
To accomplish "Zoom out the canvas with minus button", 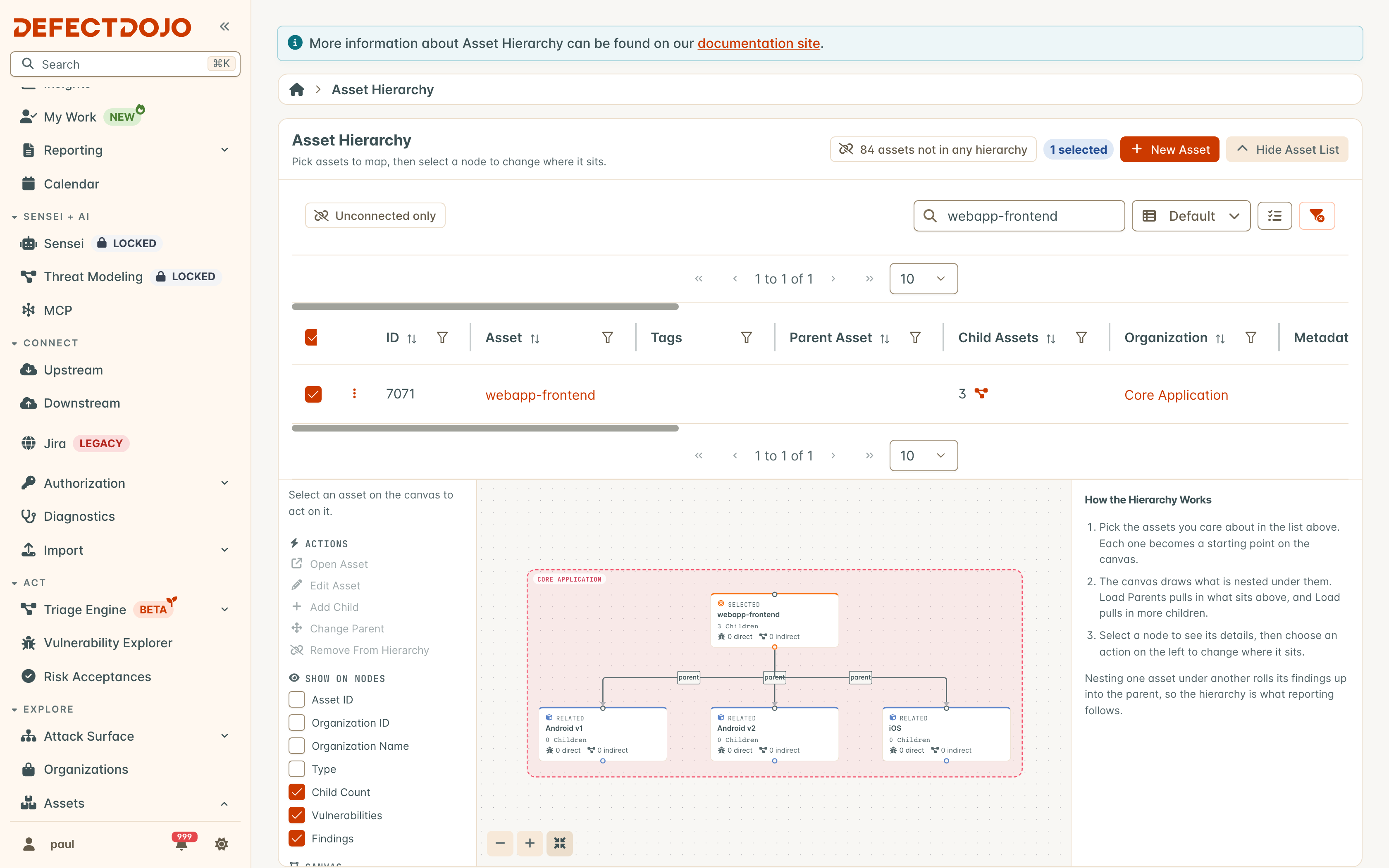I will (500, 843).
